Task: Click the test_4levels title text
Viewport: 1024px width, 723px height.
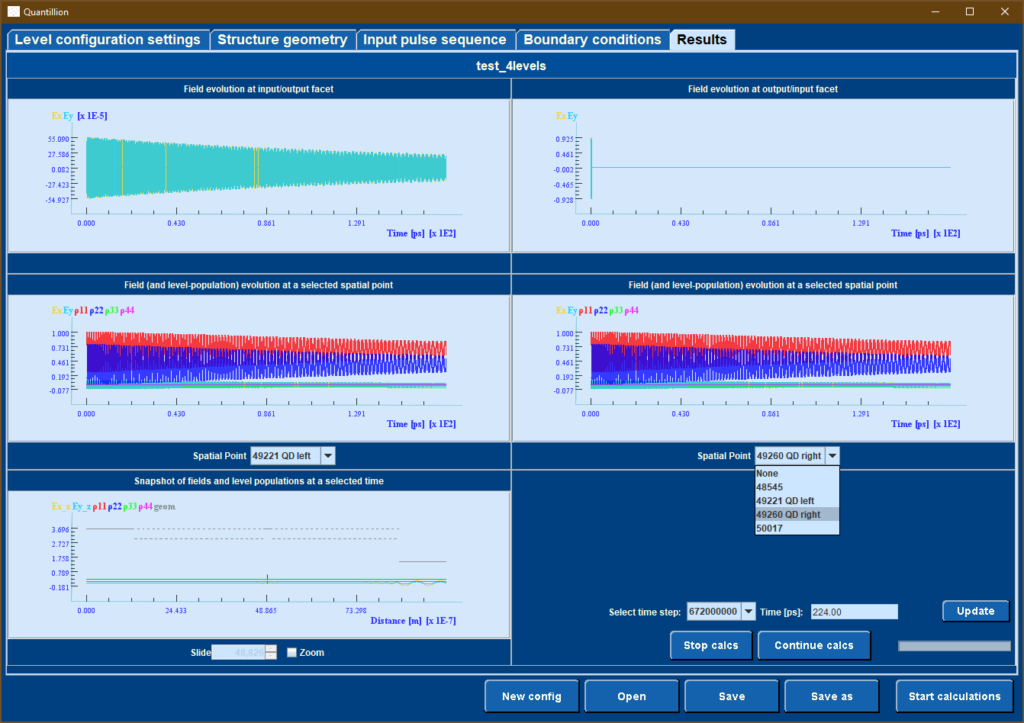Action: point(511,66)
